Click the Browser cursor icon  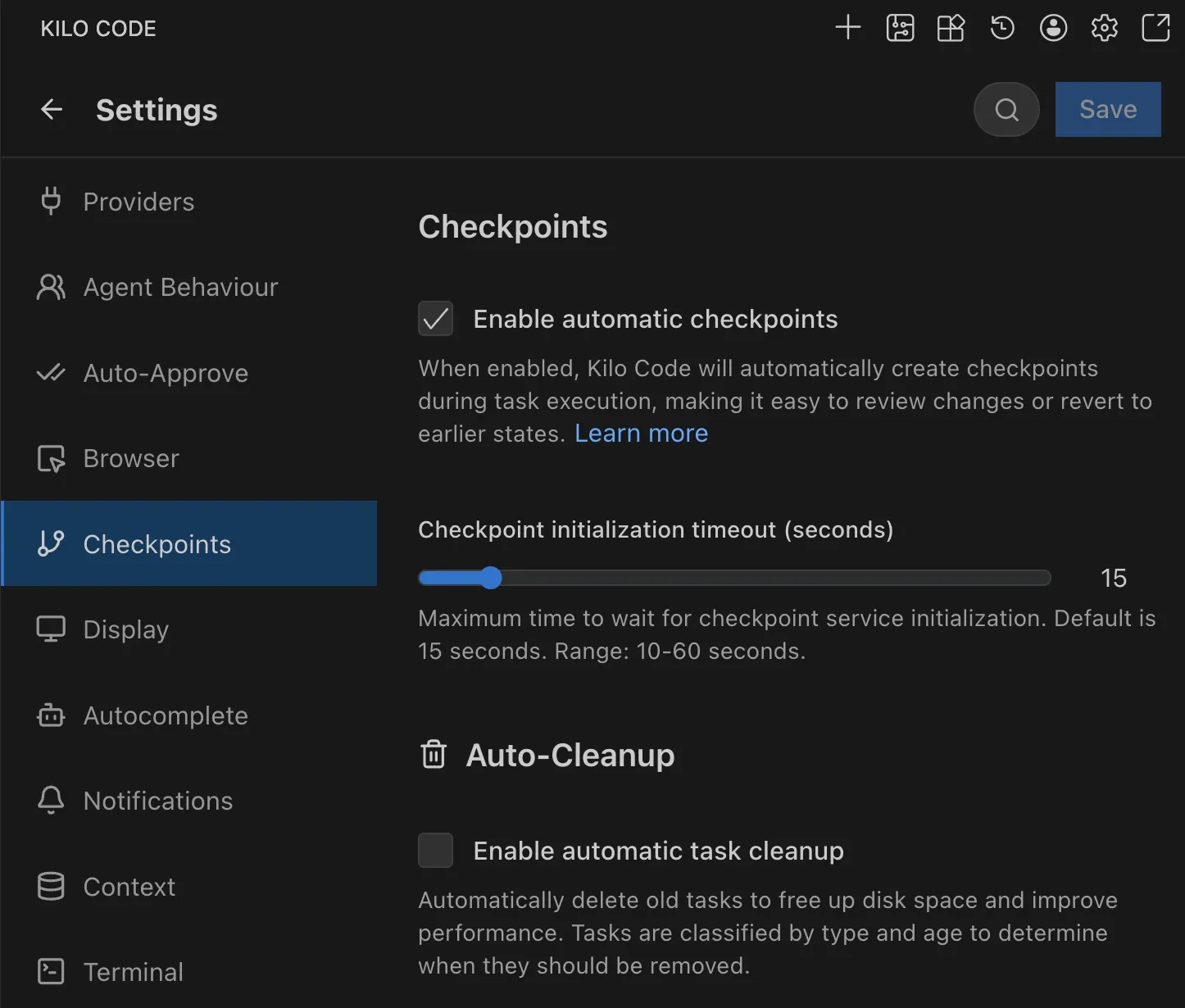pos(51,458)
